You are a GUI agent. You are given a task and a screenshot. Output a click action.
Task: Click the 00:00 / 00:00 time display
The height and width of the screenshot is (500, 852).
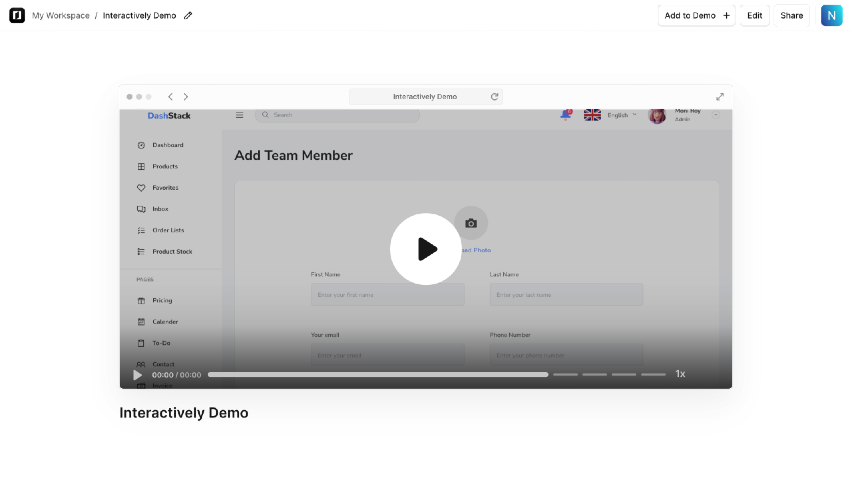click(x=177, y=375)
